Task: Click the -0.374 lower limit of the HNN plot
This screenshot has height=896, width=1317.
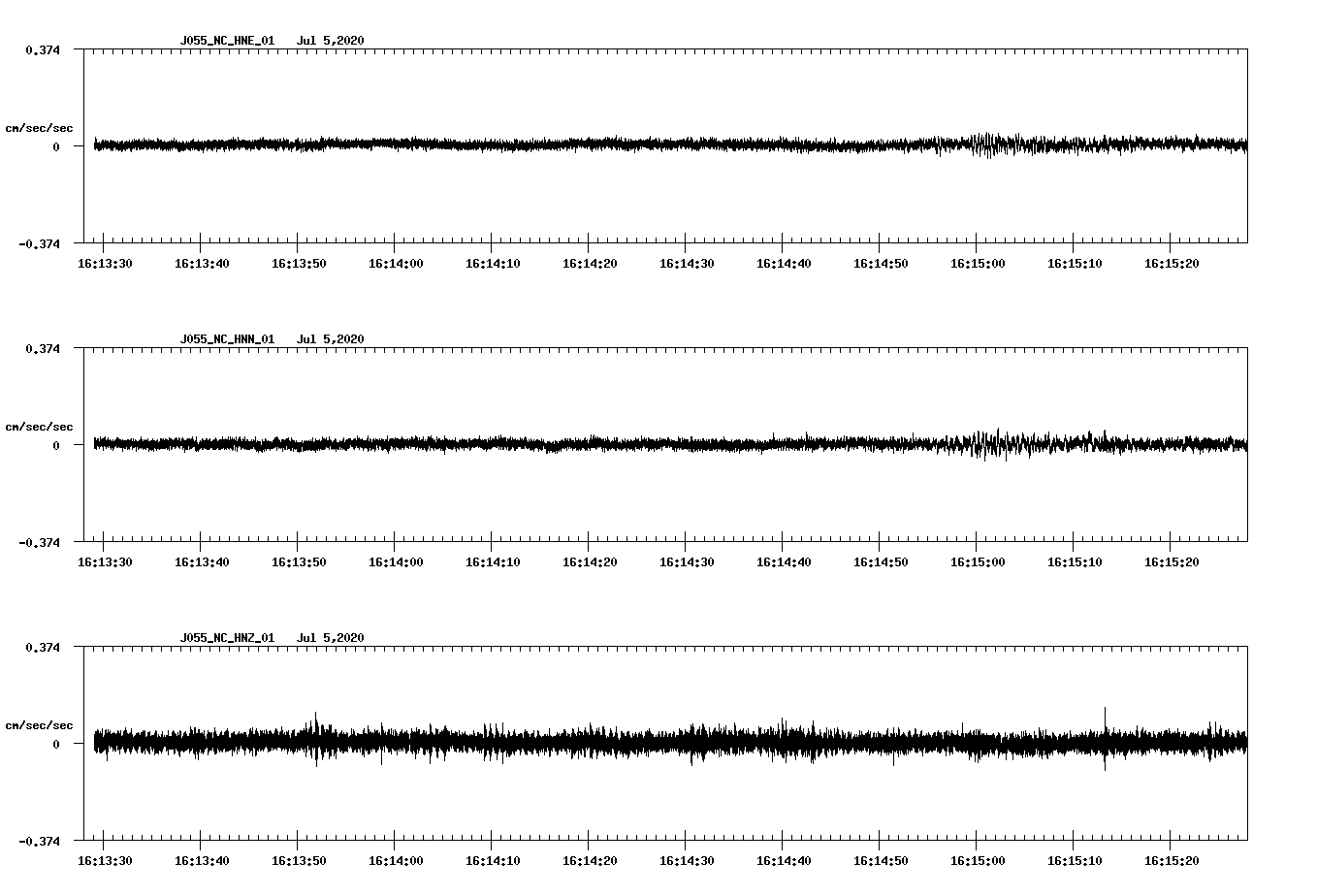Action: pyautogui.click(x=39, y=542)
